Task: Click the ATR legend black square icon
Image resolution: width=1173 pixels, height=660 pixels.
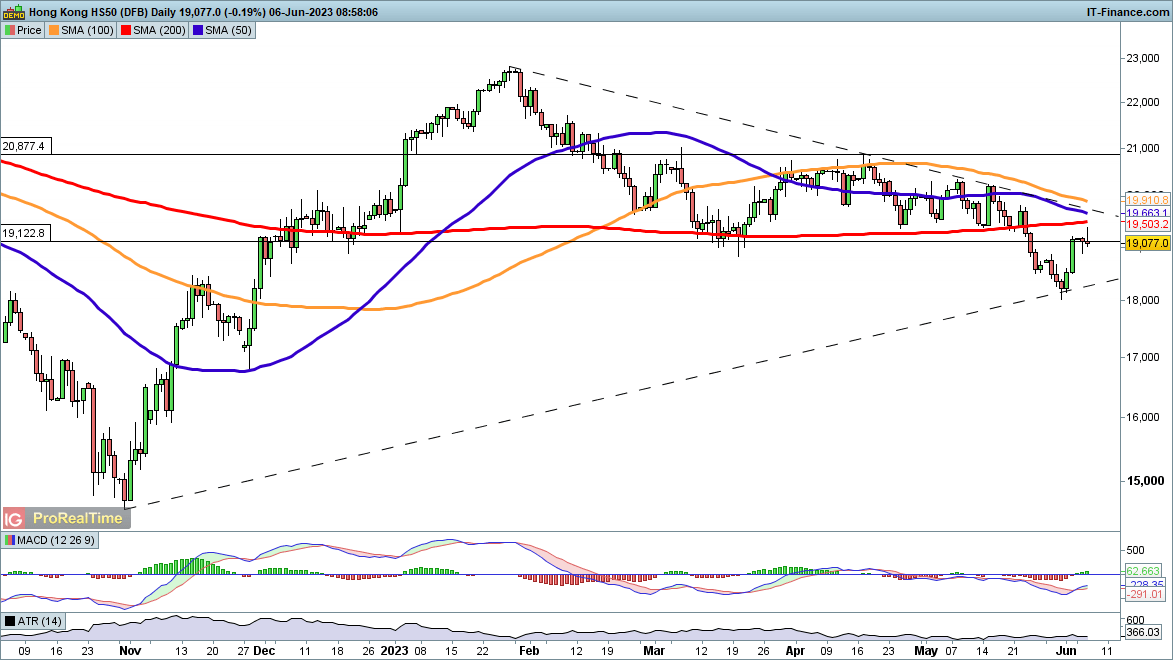Action: tap(10, 621)
